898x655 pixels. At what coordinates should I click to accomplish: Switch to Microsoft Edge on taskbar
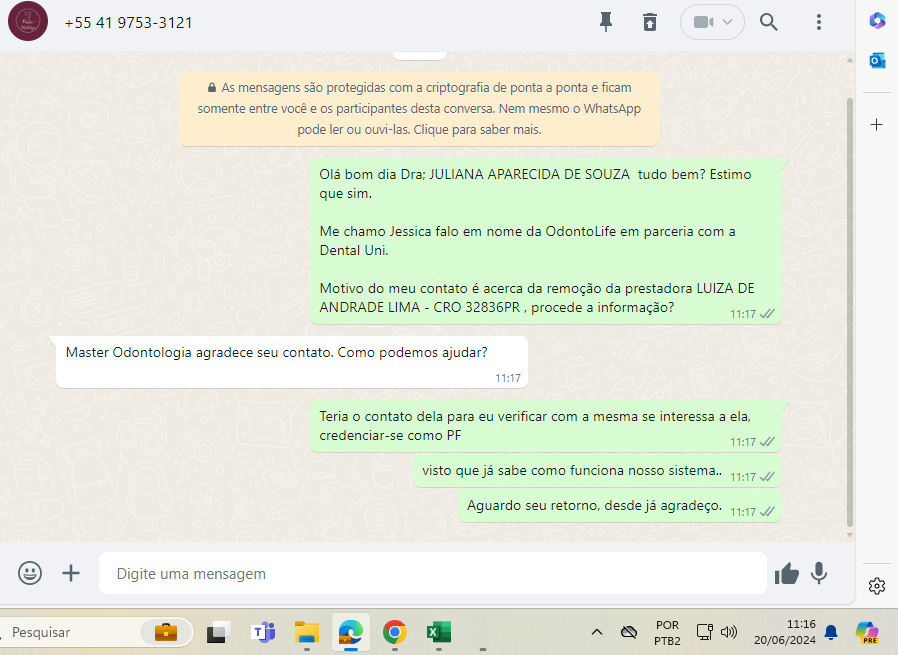[x=350, y=632]
